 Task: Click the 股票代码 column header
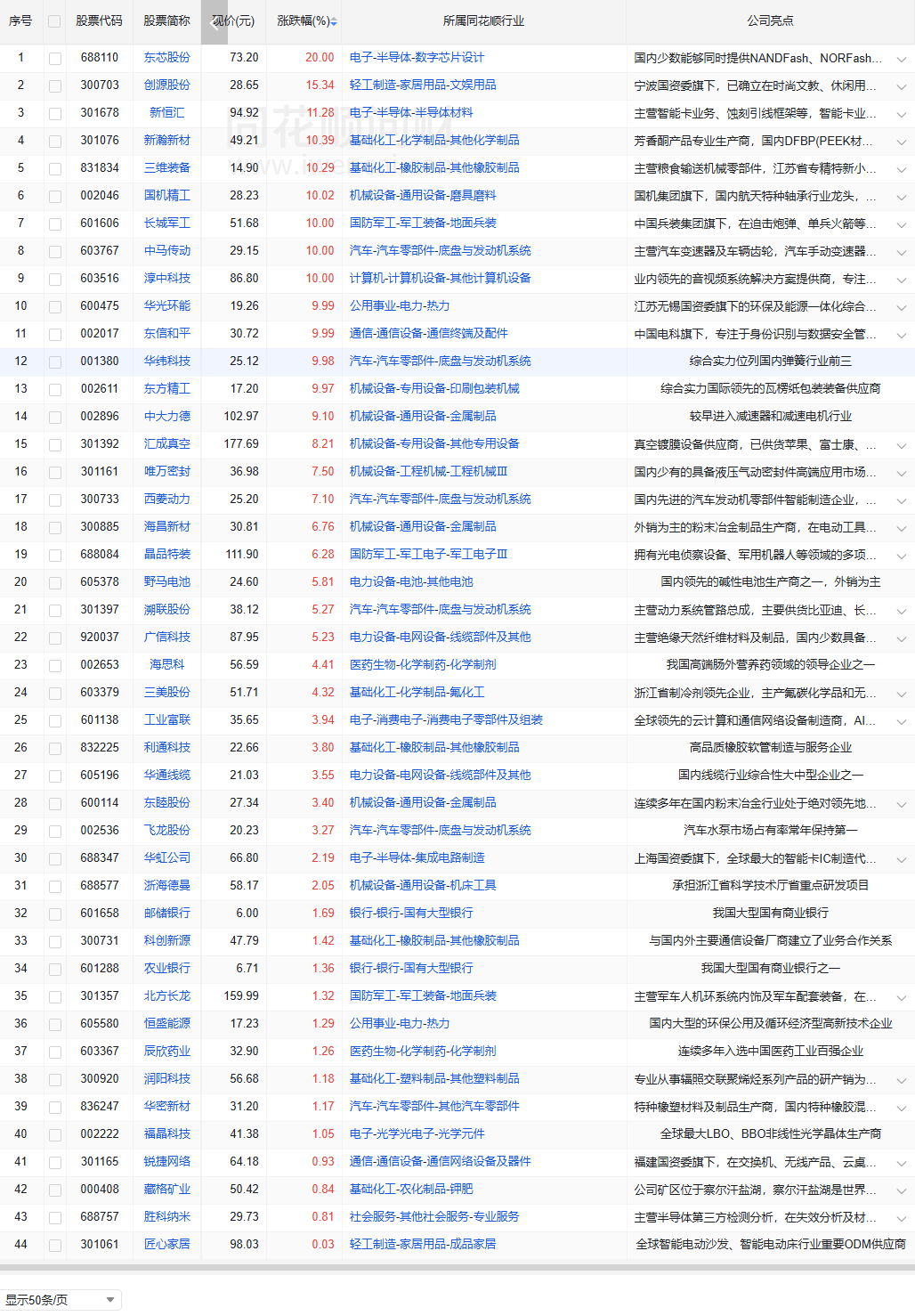(x=99, y=20)
